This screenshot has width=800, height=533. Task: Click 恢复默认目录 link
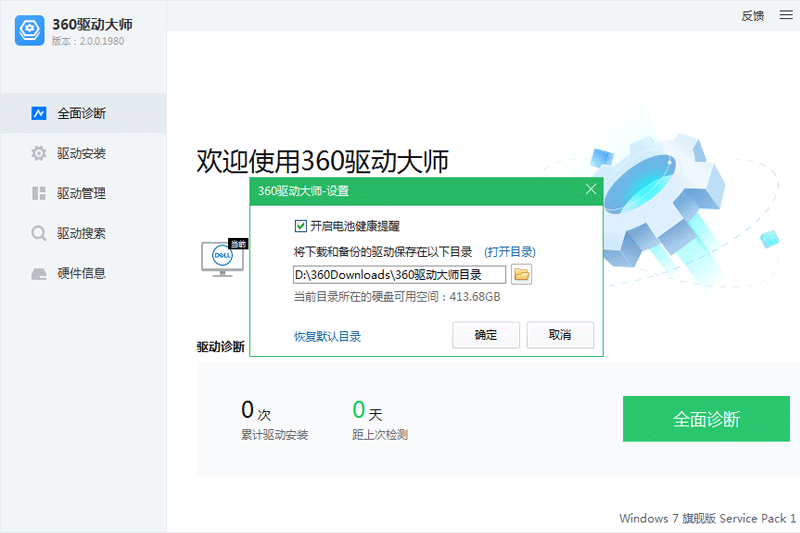coord(327,336)
